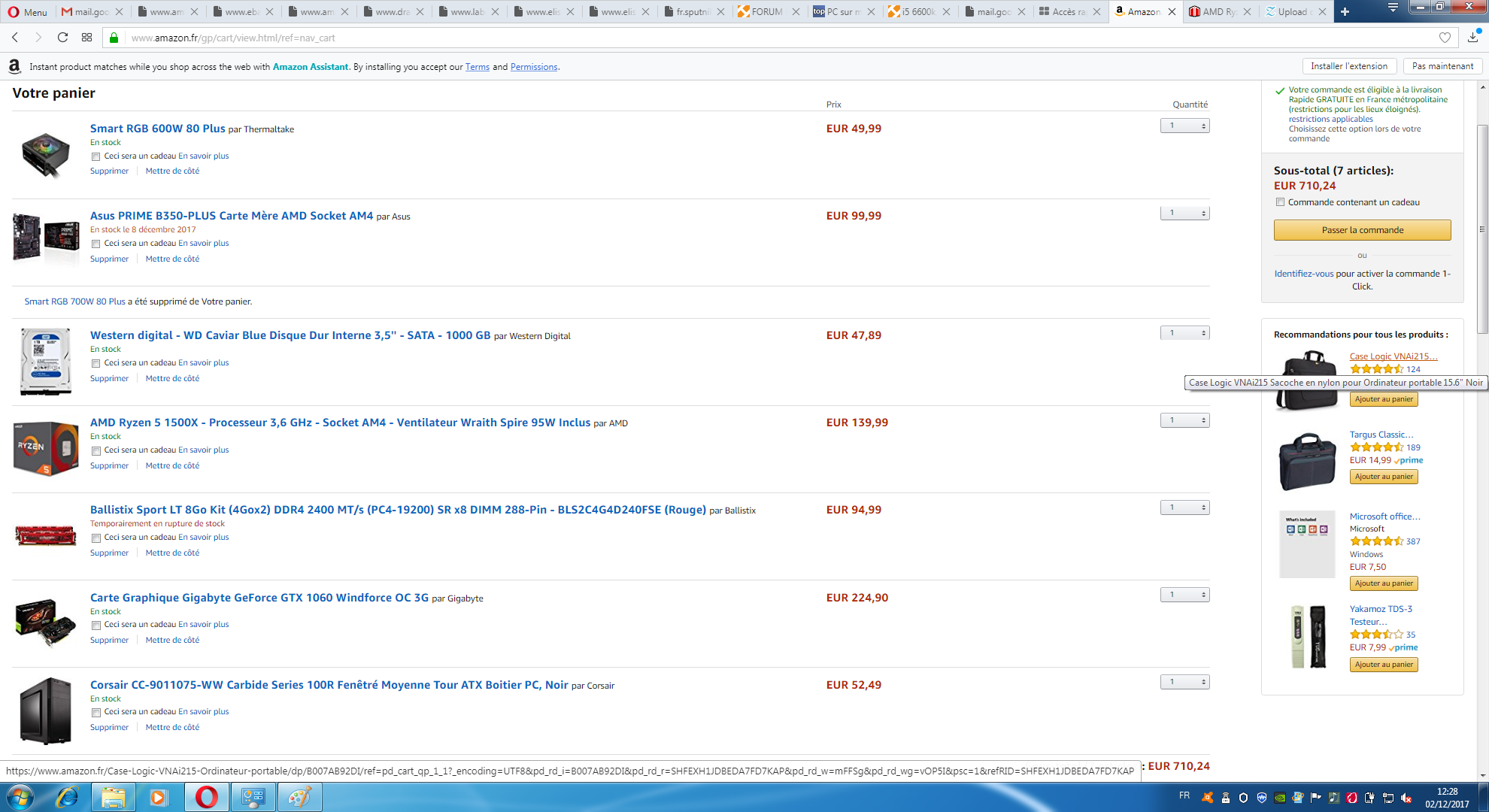The image size is (1489, 812).
Task: Click the heart bookmark icon
Action: [1445, 38]
